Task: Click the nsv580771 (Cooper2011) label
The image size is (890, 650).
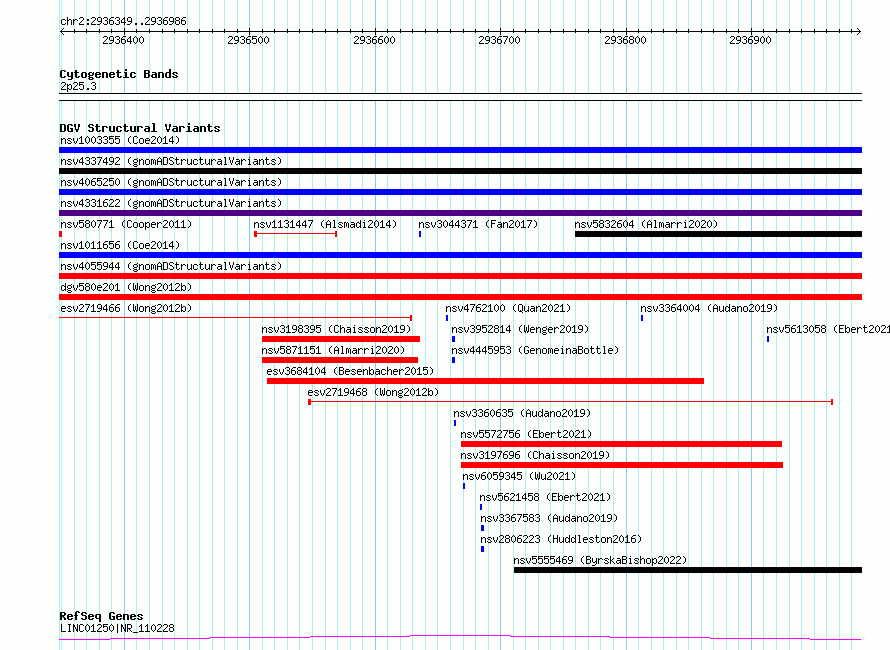Action: click(126, 224)
